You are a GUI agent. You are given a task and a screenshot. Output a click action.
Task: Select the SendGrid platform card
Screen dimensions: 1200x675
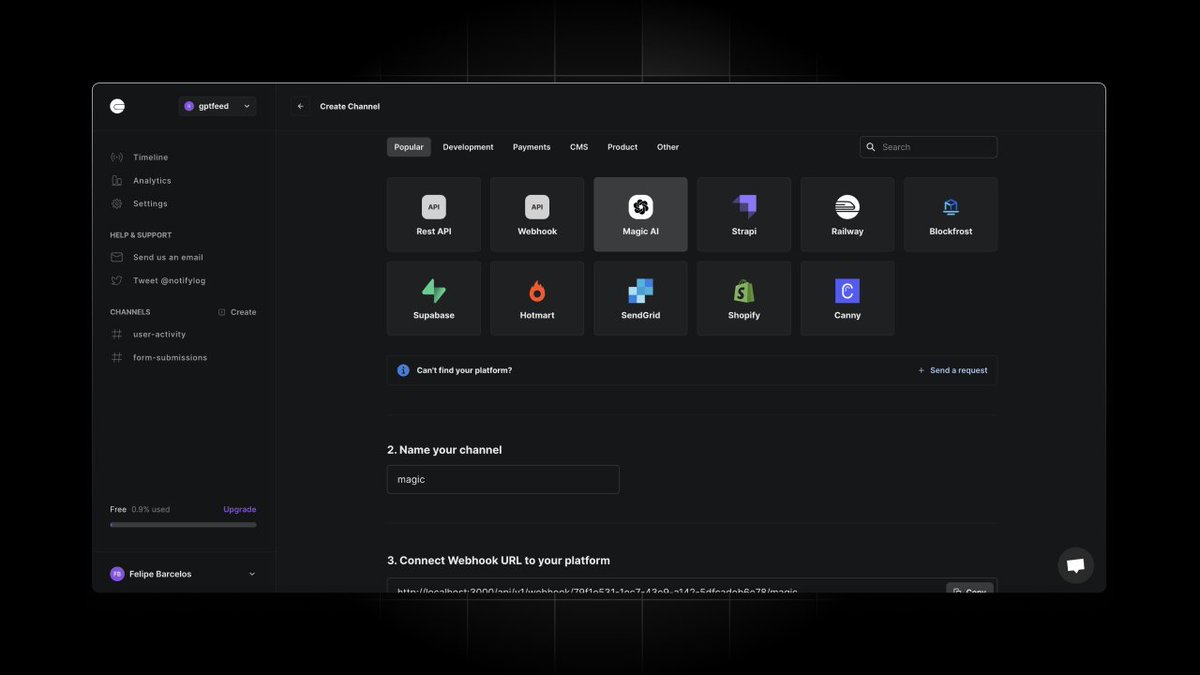click(x=641, y=298)
